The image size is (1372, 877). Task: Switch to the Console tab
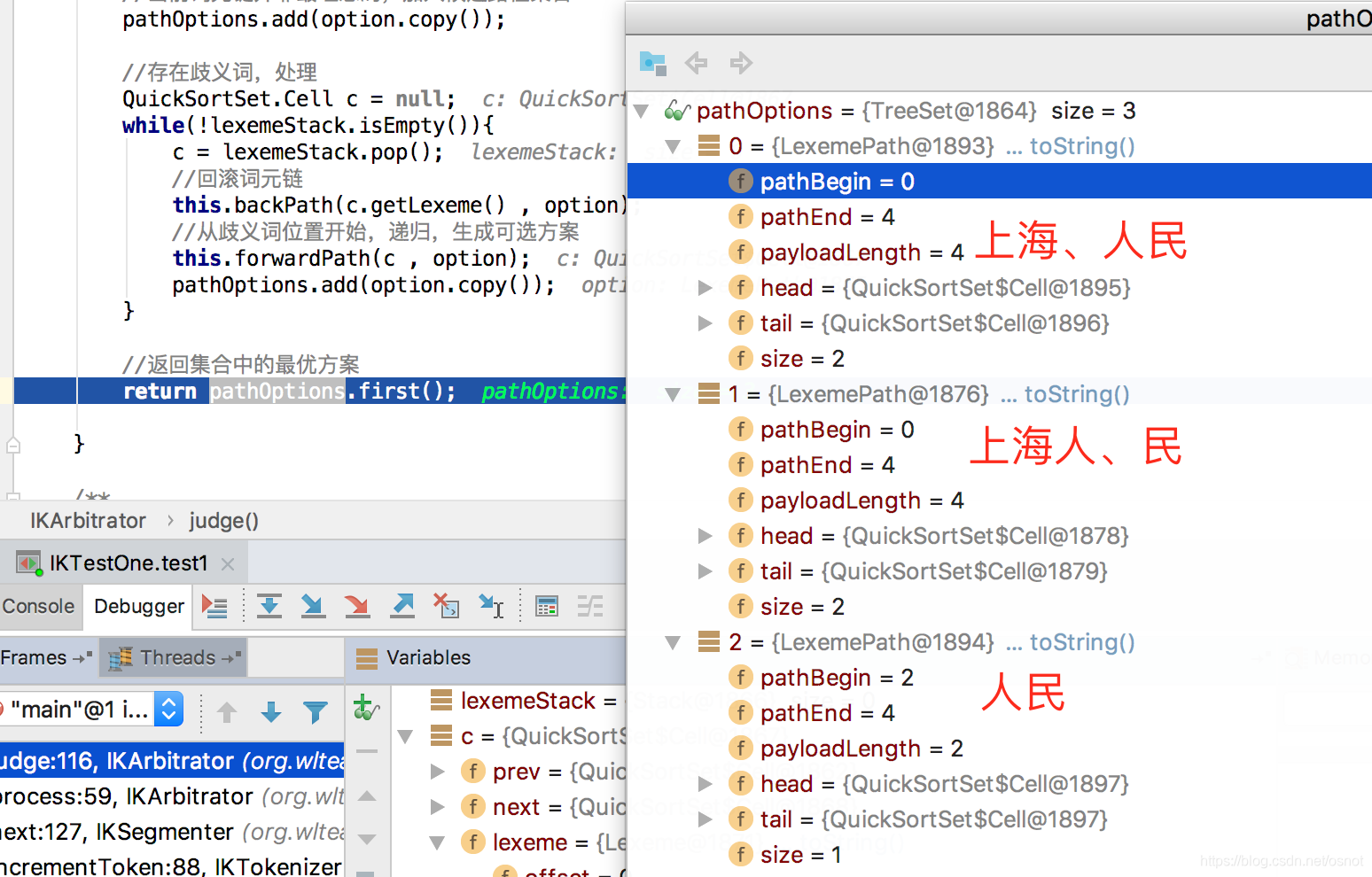click(x=39, y=606)
